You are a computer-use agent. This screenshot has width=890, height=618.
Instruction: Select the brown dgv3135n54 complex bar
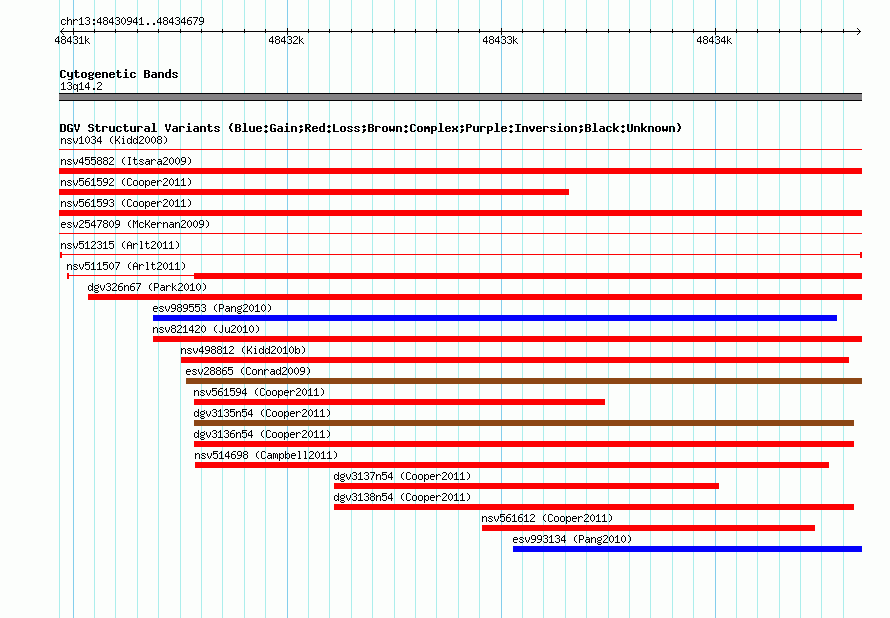(x=524, y=423)
